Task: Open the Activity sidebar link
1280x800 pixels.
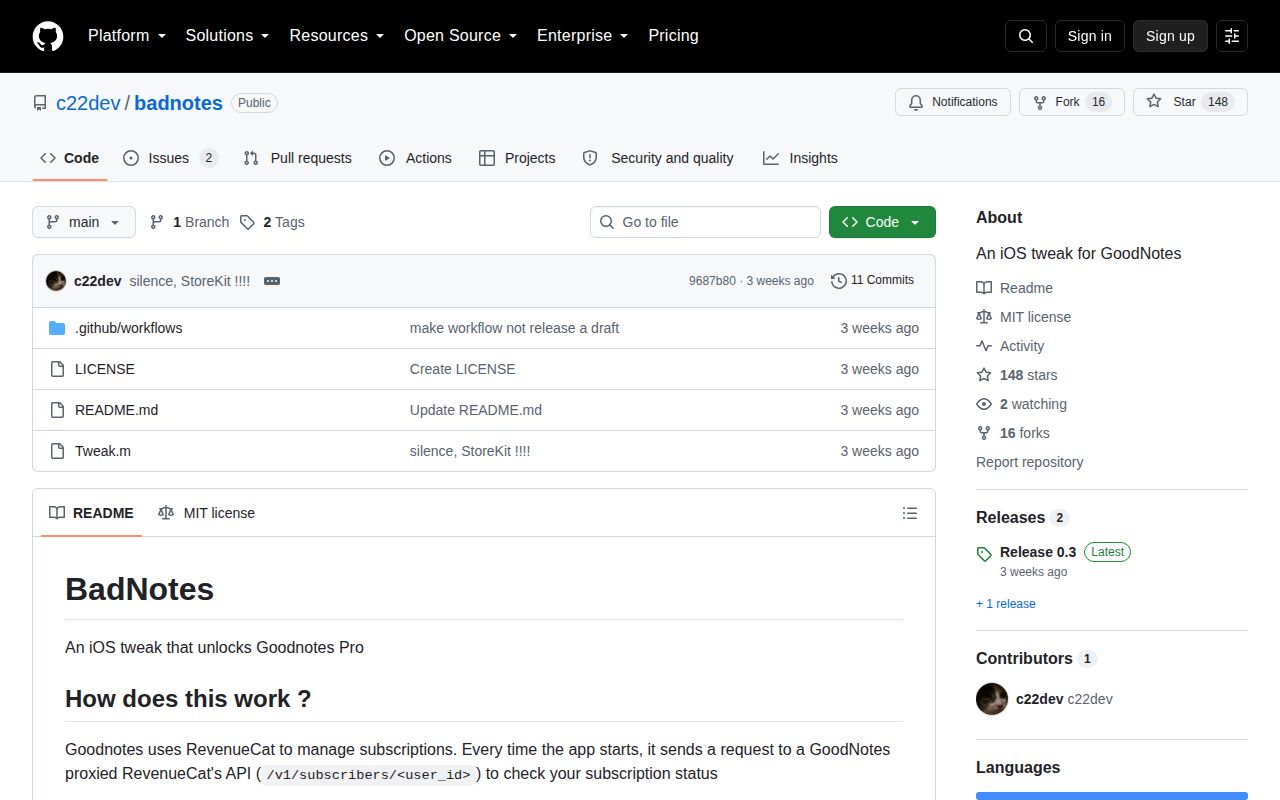Action: (1010, 346)
